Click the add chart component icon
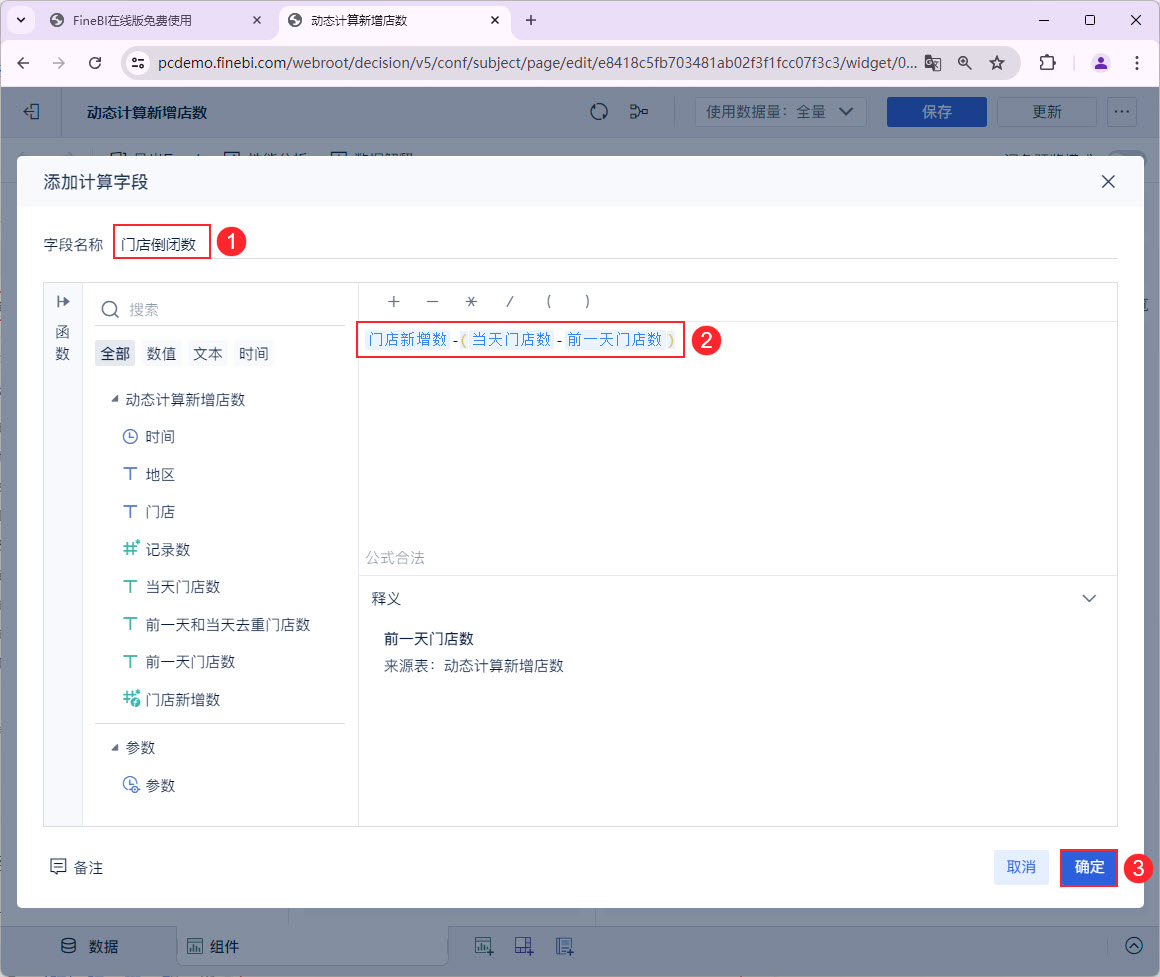 click(x=484, y=946)
